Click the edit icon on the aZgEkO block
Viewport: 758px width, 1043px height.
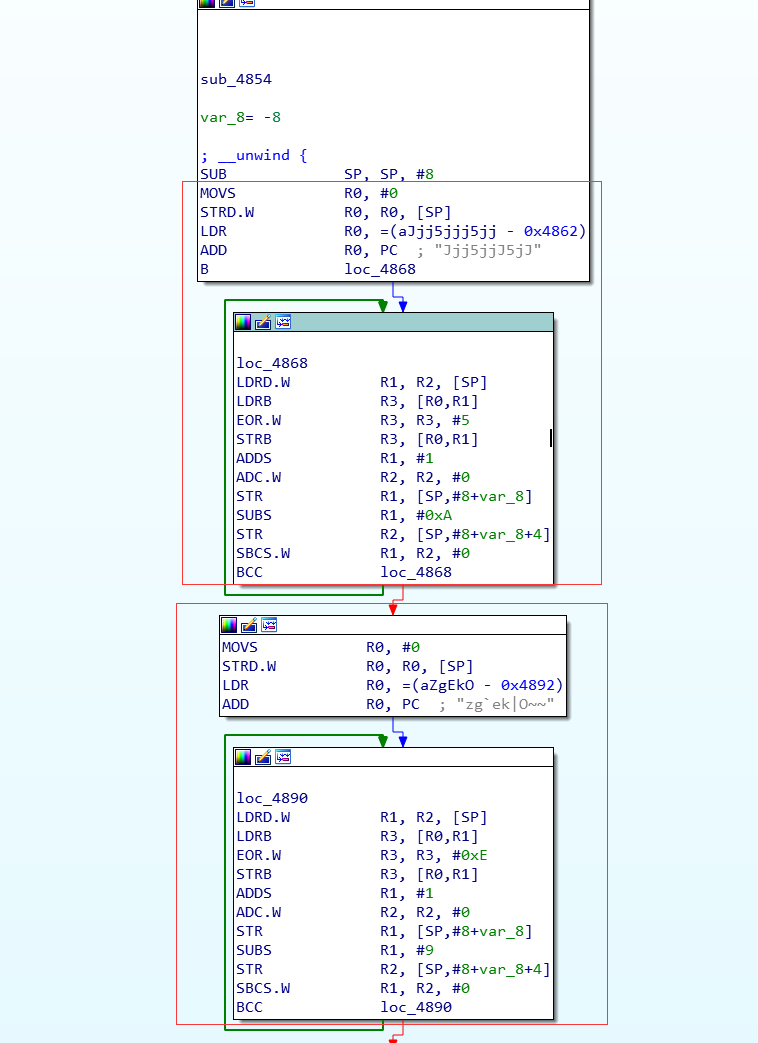[249, 625]
